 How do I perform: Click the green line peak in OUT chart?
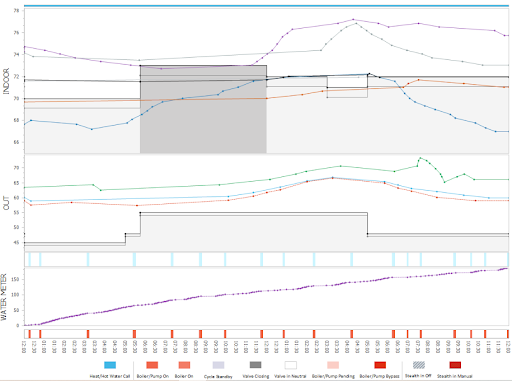420,158
